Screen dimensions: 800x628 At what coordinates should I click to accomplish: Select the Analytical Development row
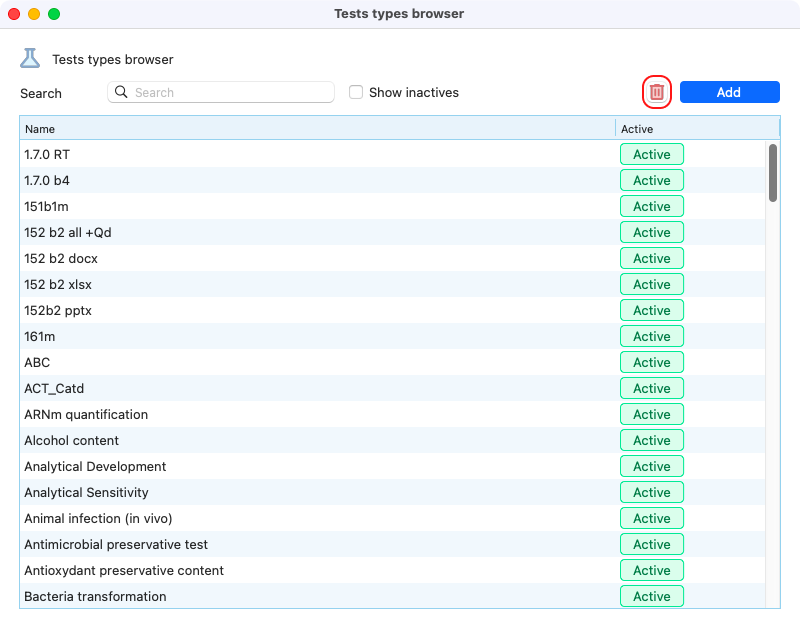392,467
